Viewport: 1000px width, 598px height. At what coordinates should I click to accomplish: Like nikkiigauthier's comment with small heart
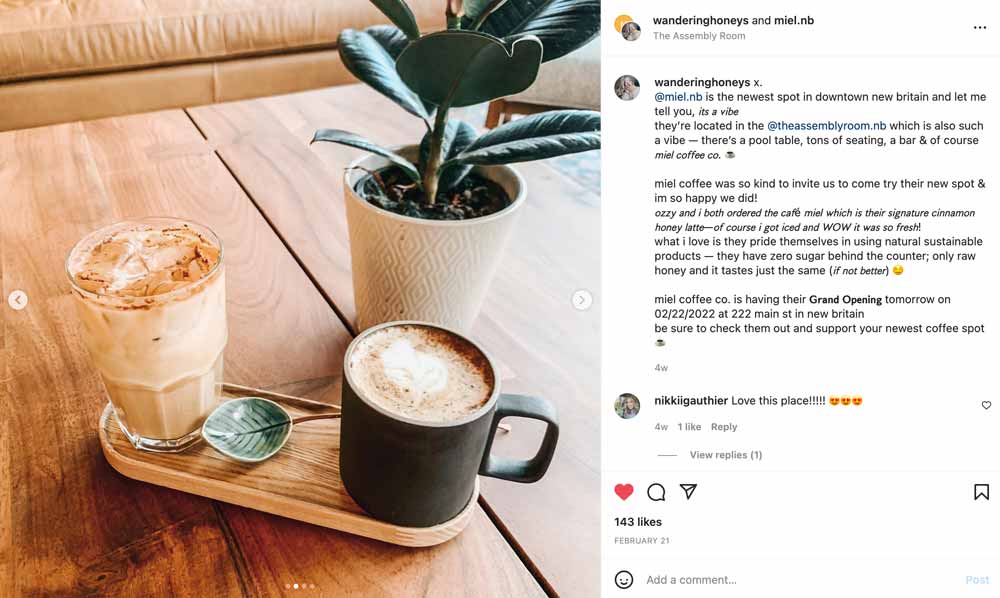[986, 405]
